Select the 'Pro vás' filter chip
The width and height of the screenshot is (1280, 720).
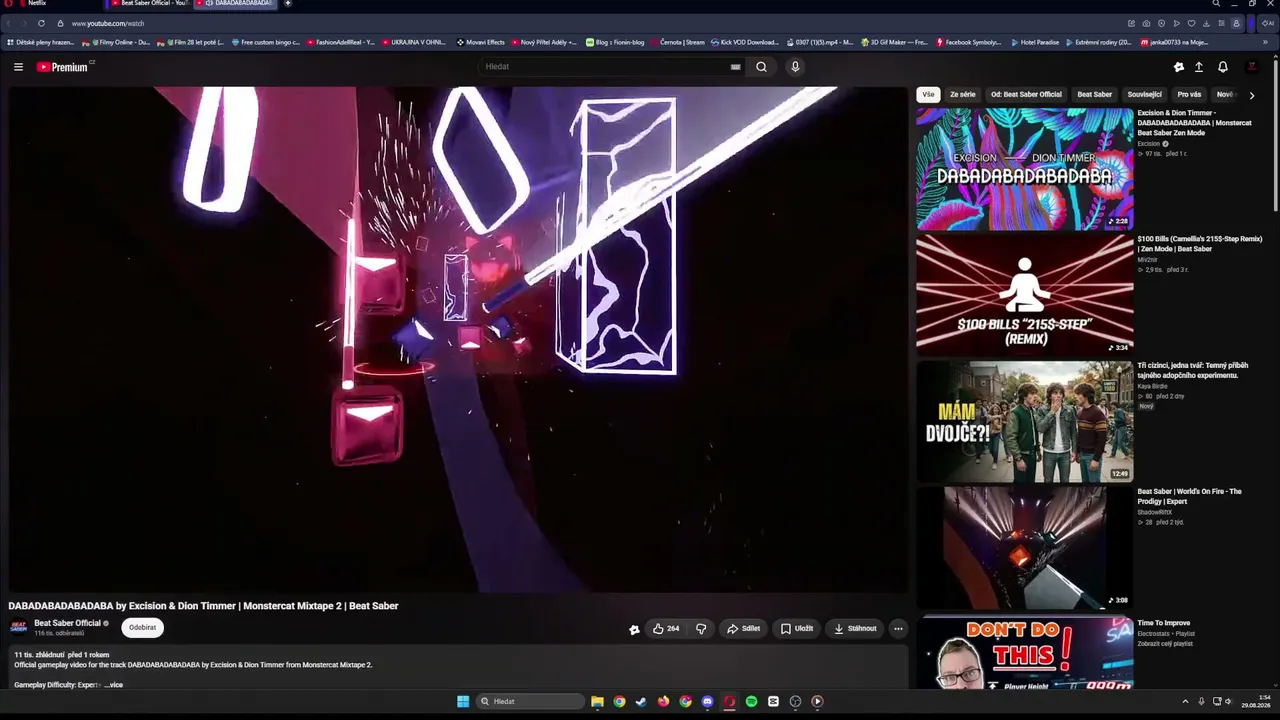[1189, 95]
